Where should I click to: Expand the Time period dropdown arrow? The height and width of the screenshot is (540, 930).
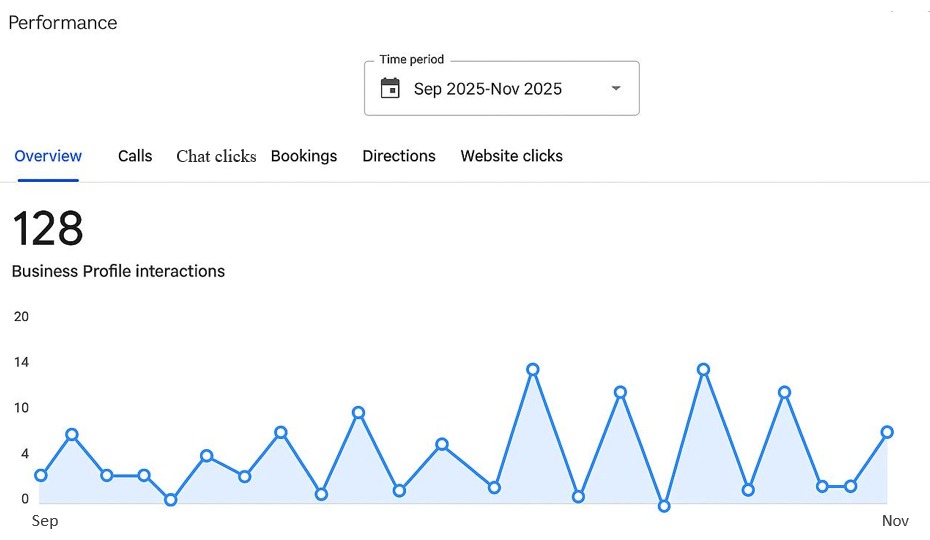[616, 89]
